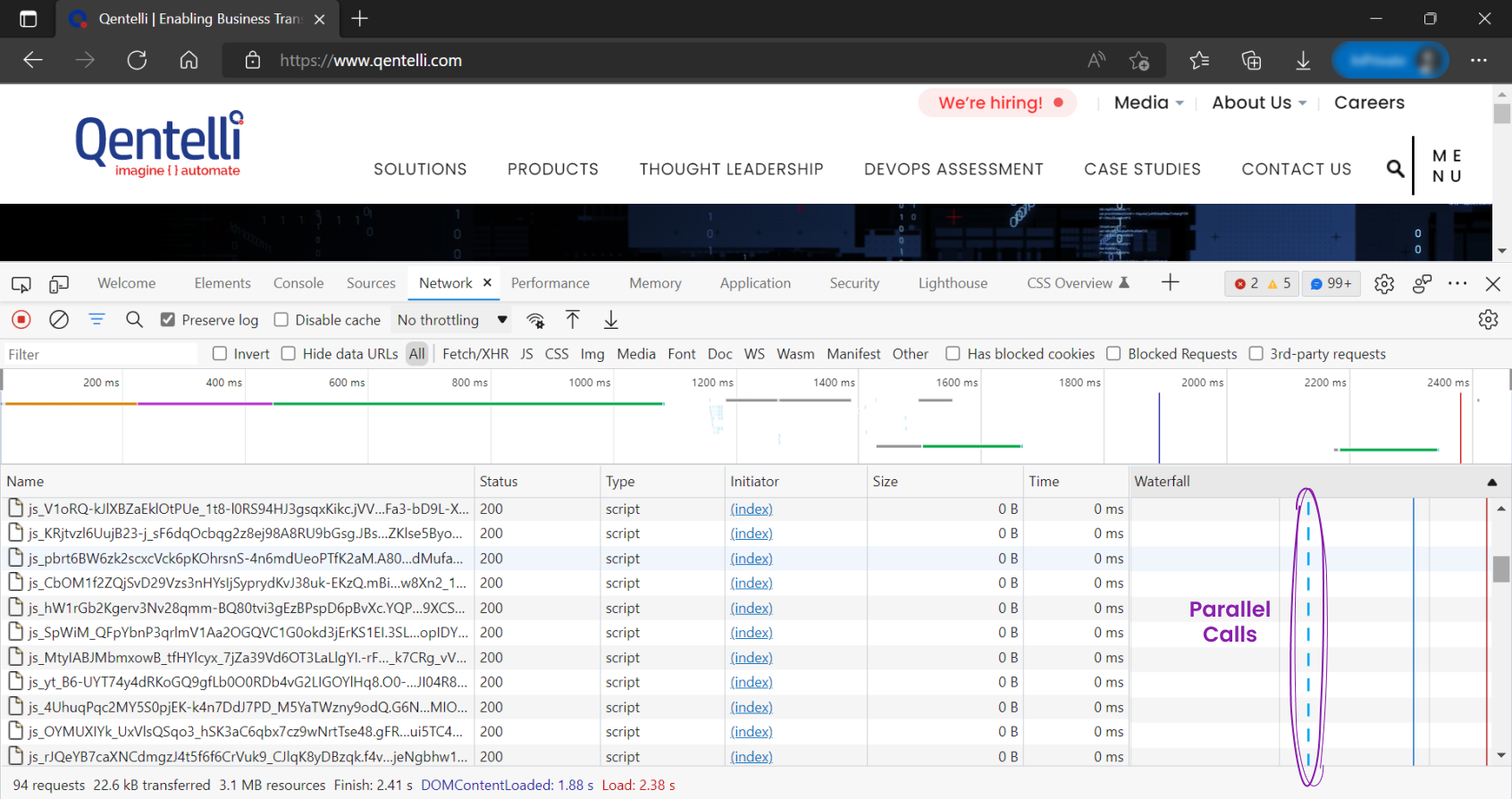Check Hide data URLs checkbox
Viewport: 1512px width, 799px height.
(x=289, y=353)
